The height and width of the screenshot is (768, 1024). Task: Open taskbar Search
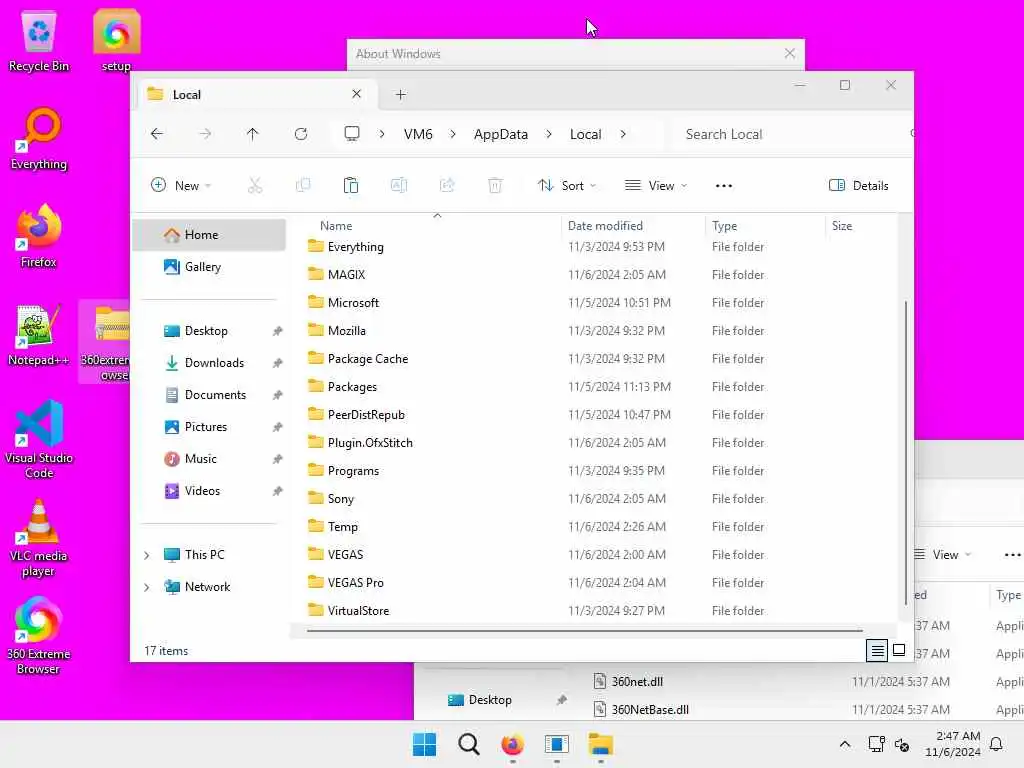coord(468,744)
